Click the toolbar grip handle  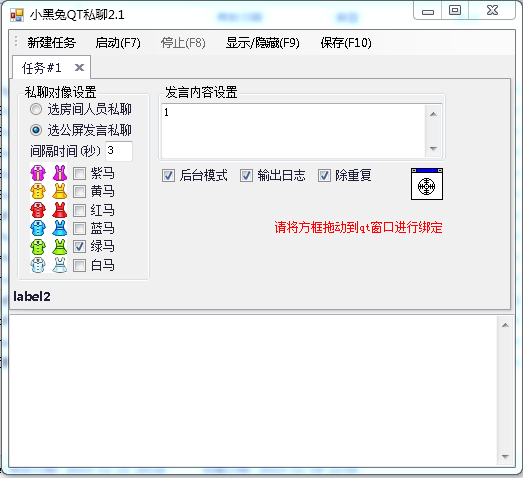[x=16, y=42]
